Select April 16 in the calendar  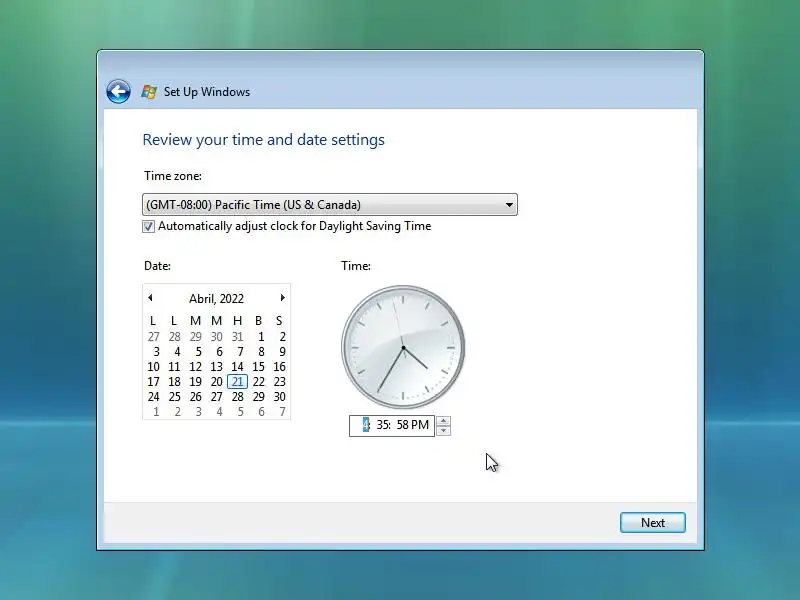(279, 367)
